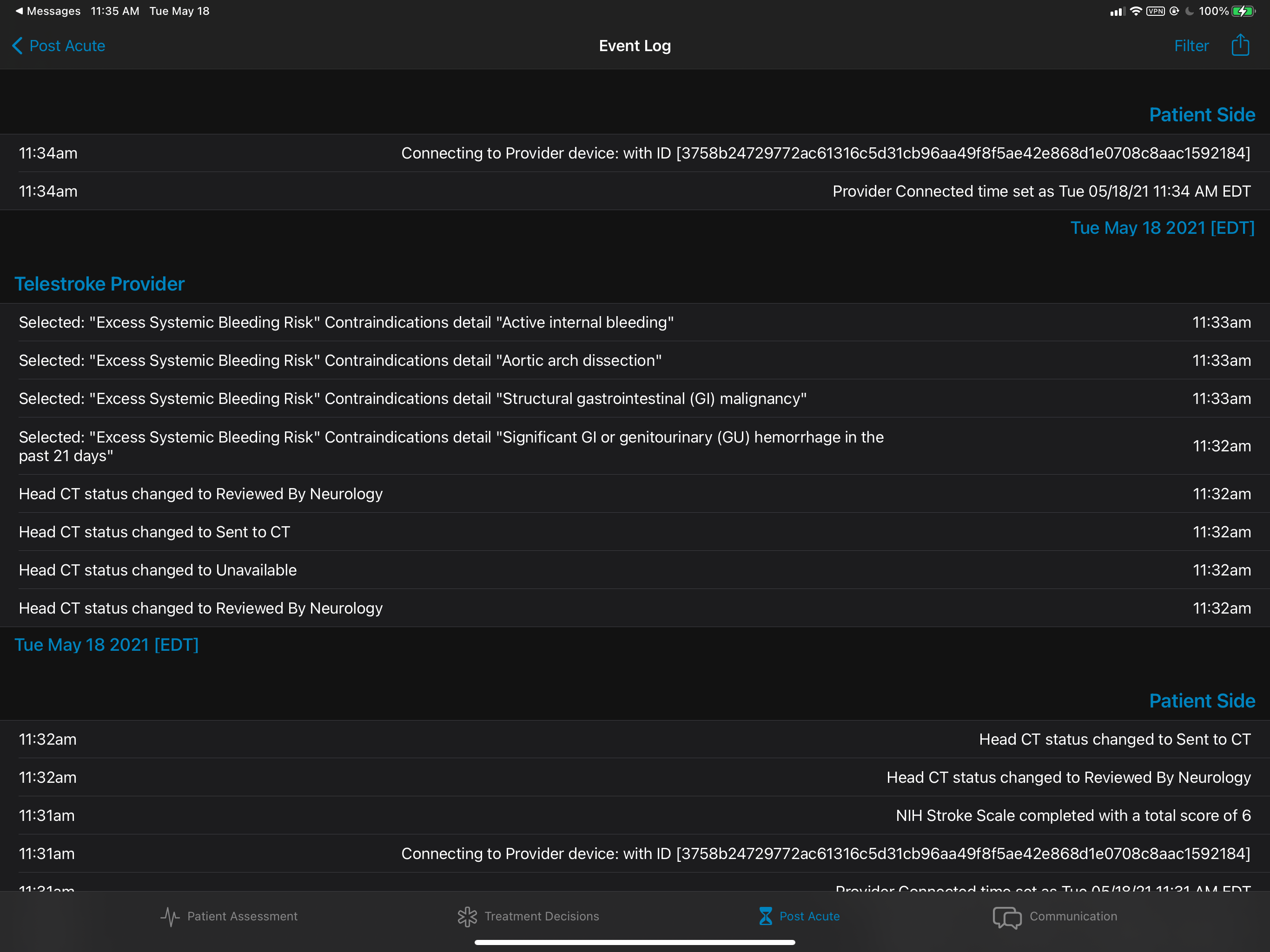
Task: Tap the Wi-Fi status icon
Action: click(1135, 11)
